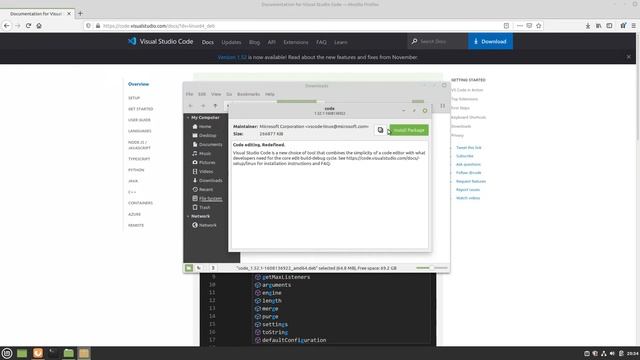Click the Visual Studio Code logo
The height and width of the screenshot is (360, 640).
click(x=160, y=42)
